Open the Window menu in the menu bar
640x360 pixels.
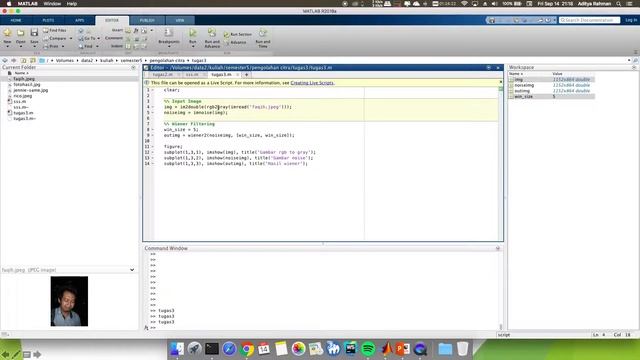(52, 4)
